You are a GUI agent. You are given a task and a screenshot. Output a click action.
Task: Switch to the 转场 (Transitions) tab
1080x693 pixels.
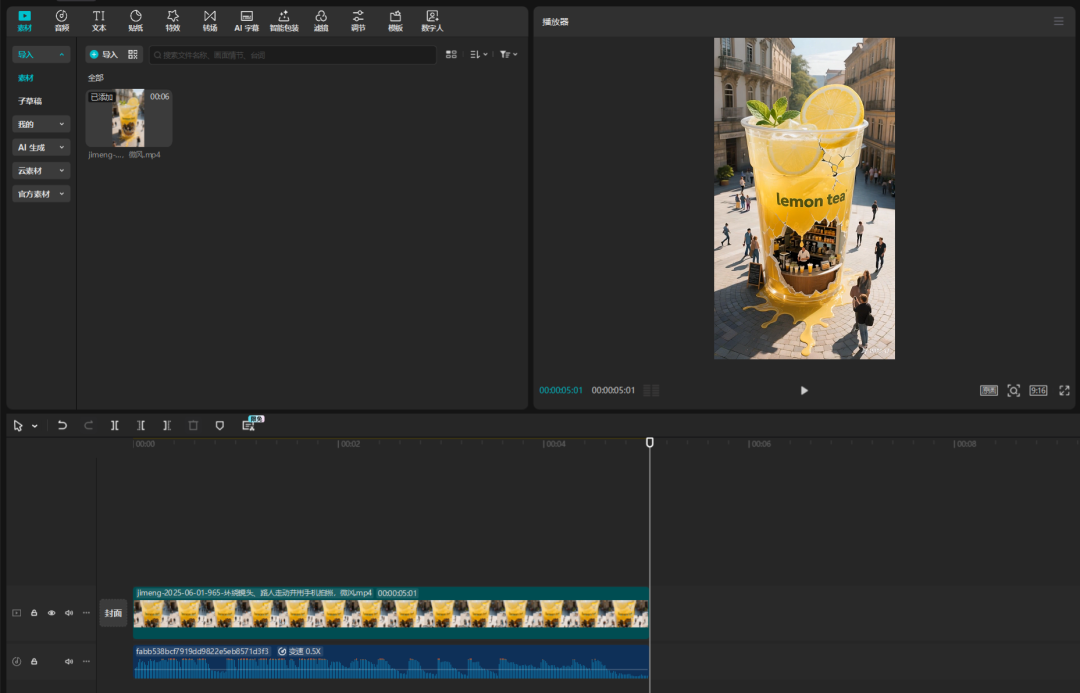[x=210, y=21]
